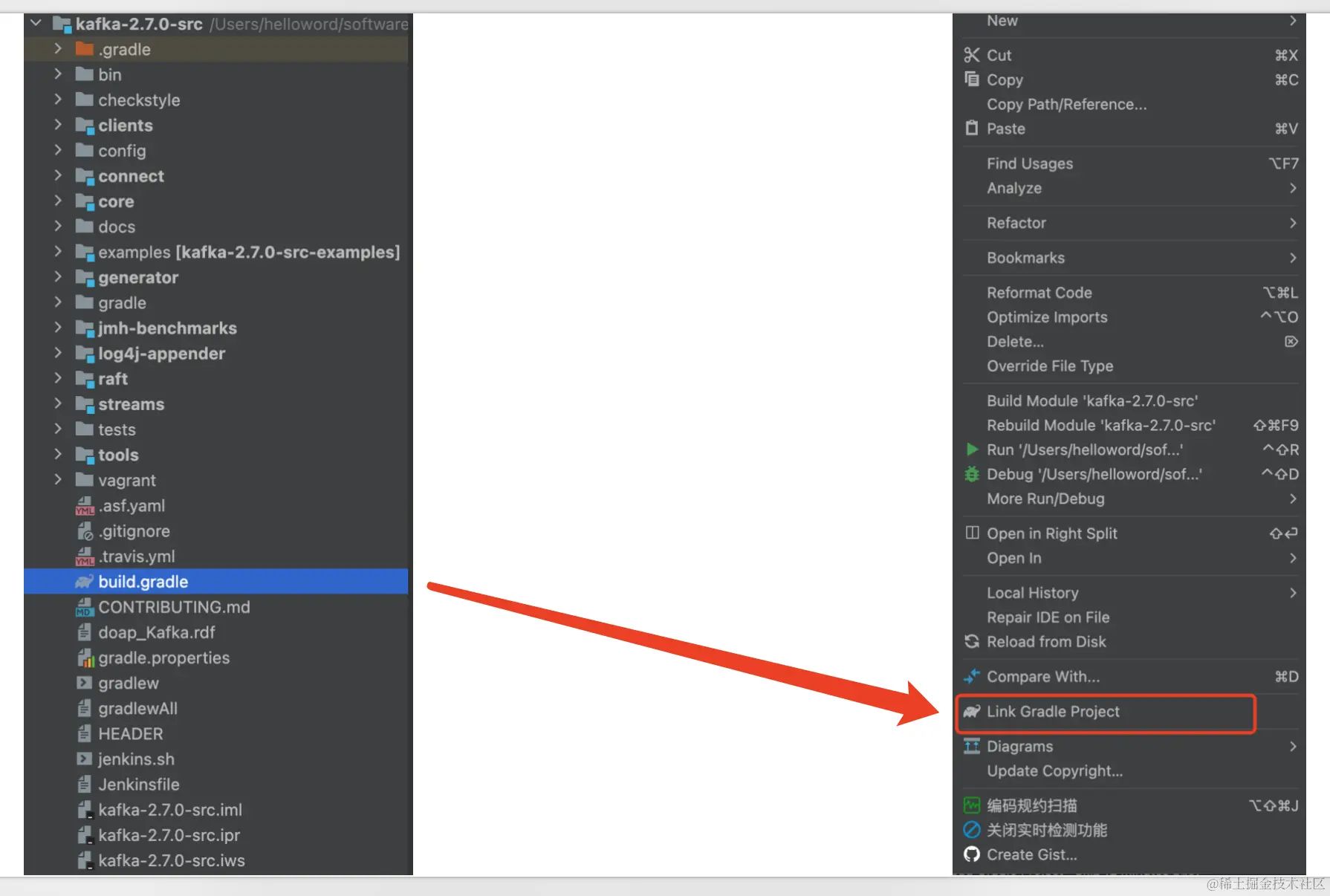Viewport: 1330px width, 896px height.
Task: Click the Copy icon in context menu
Action: (972, 79)
